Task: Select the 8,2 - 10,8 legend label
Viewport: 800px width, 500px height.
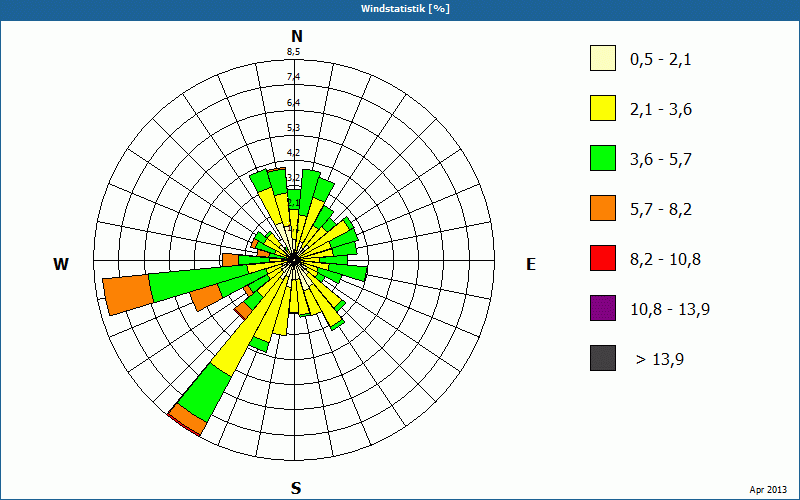Action: click(x=665, y=260)
